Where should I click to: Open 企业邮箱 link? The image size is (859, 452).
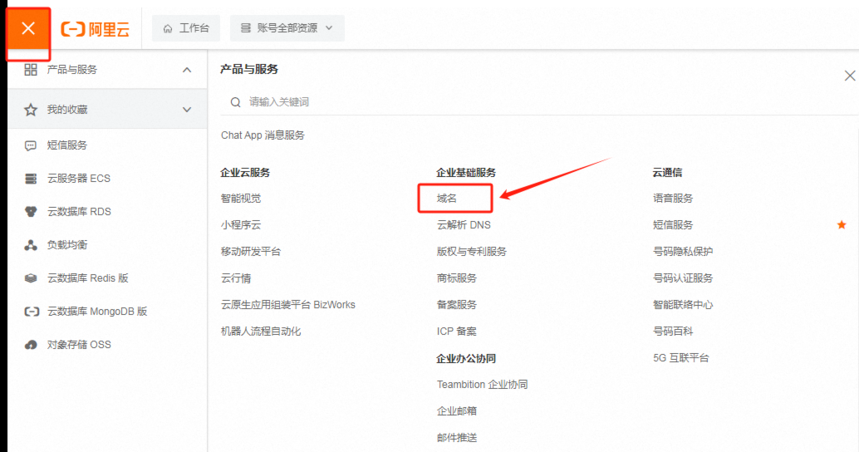coord(457,411)
